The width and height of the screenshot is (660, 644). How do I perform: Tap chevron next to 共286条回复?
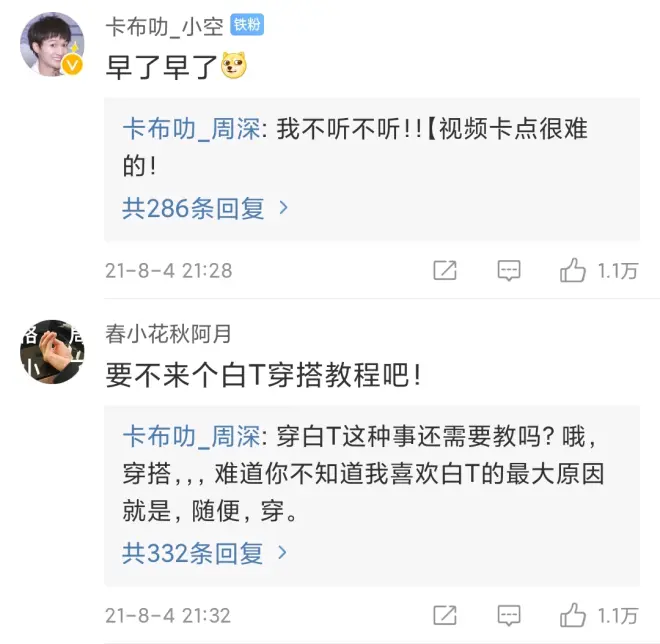coord(284,208)
